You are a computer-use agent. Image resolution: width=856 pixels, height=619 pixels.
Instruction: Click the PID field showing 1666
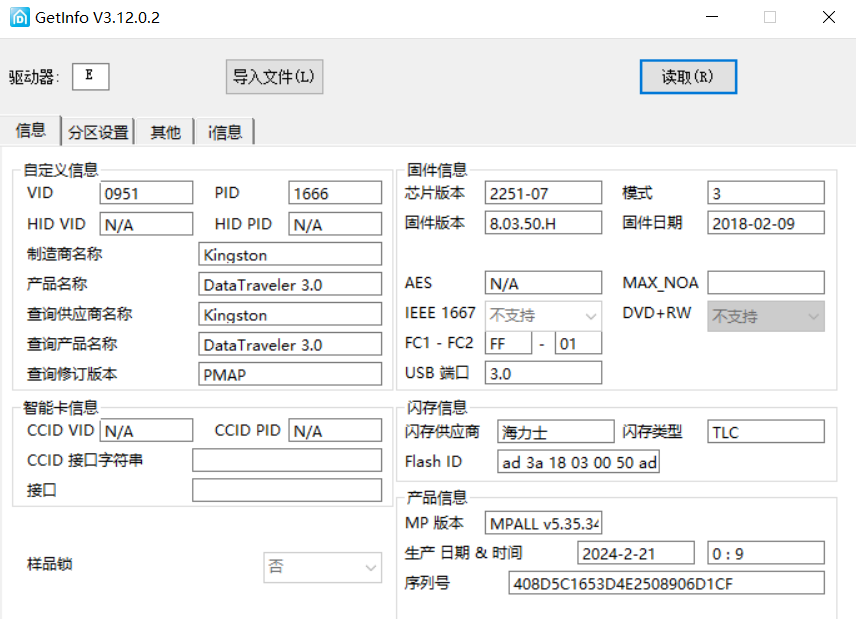pos(335,193)
